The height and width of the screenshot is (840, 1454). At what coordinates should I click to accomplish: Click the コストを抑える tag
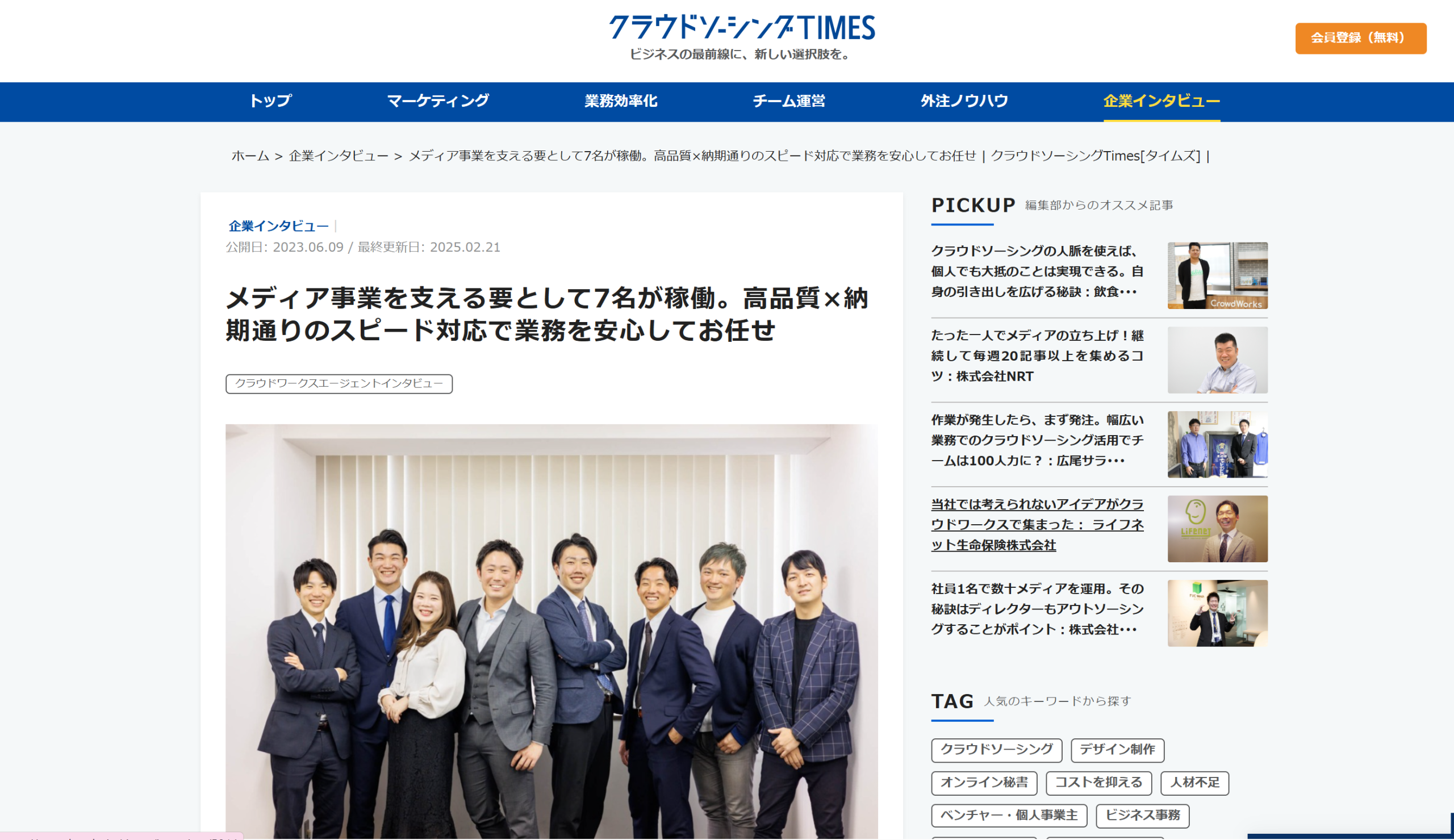click(1098, 782)
